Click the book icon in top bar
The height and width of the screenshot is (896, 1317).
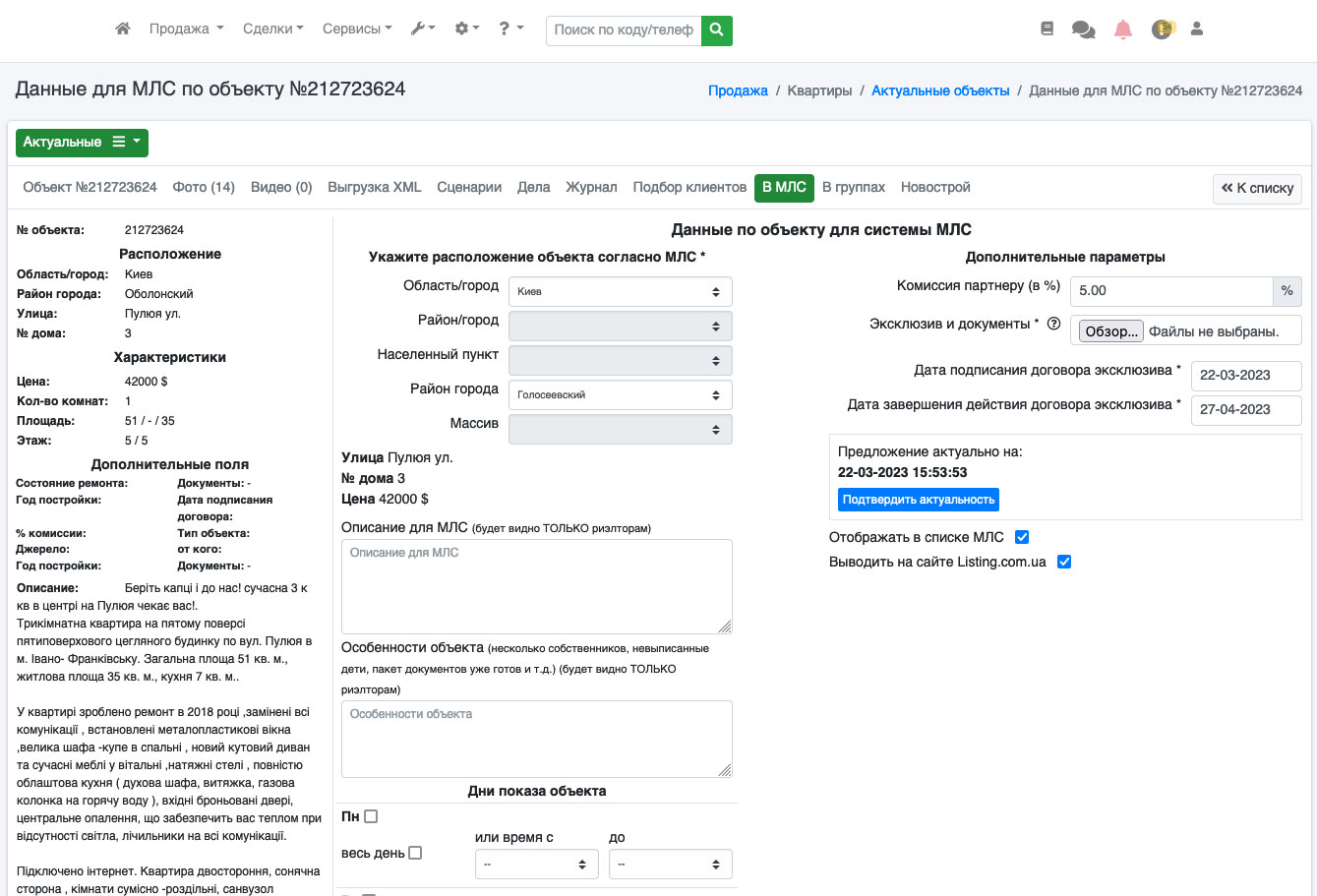pyautogui.click(x=1047, y=30)
